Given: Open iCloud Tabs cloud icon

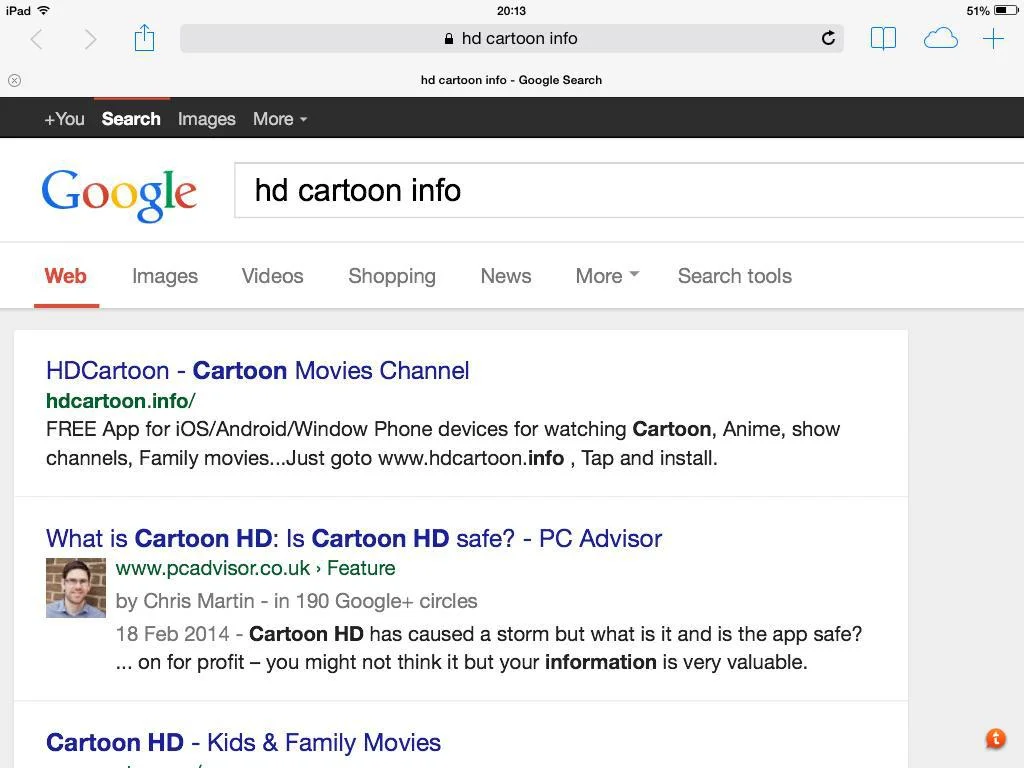Looking at the screenshot, I should (x=940, y=39).
